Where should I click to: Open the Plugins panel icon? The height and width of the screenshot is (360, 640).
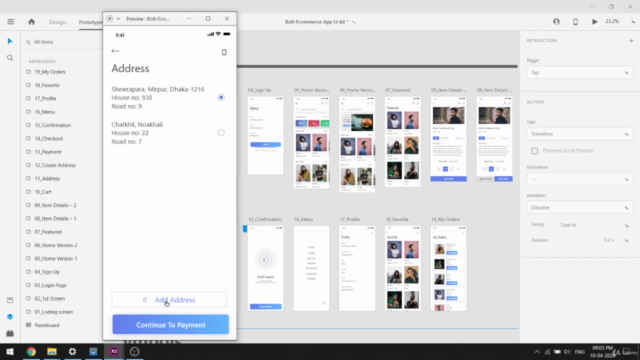10,333
